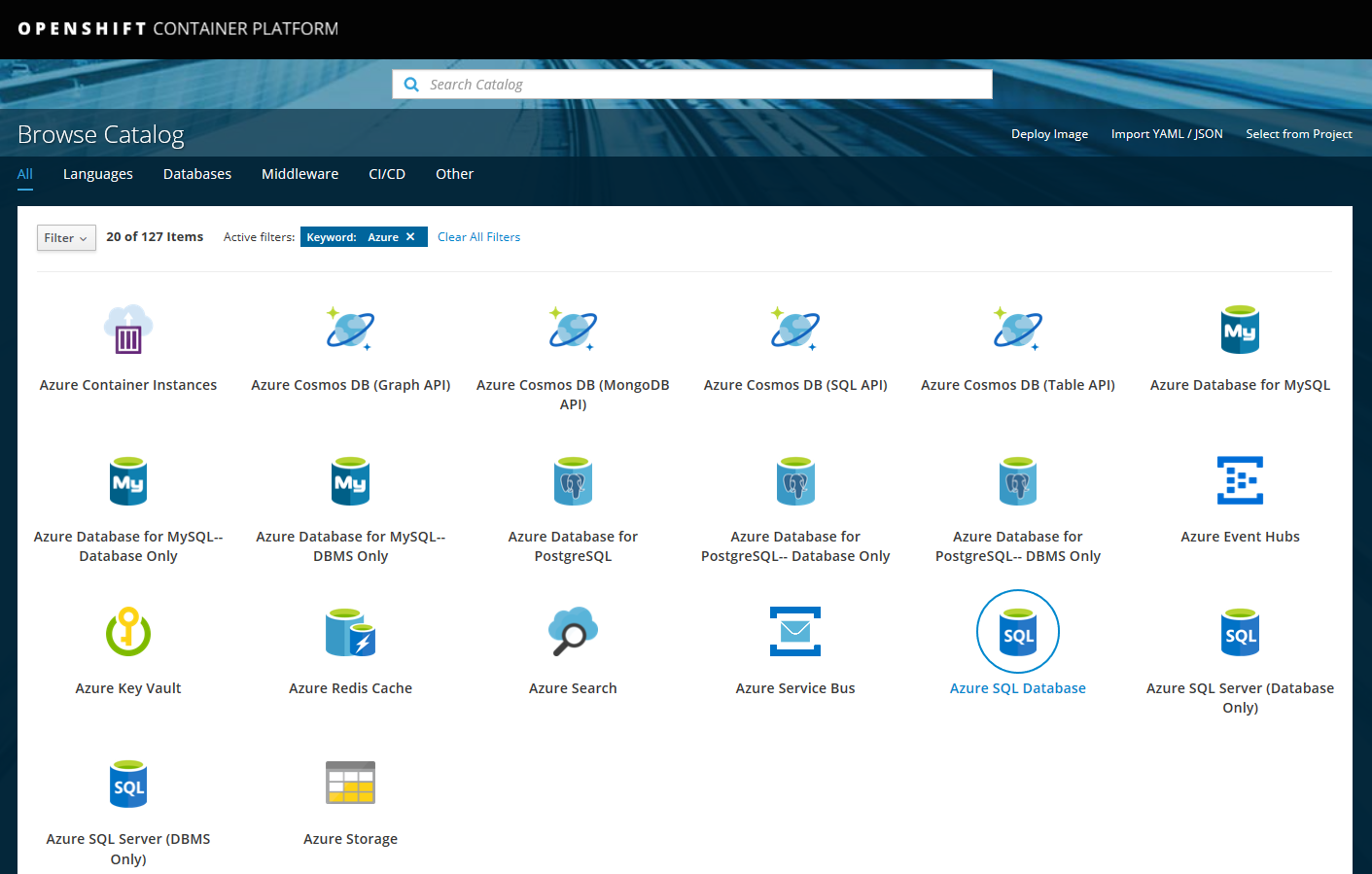Click the Azure Key Vault icon
The image size is (1372, 874).
[128, 632]
